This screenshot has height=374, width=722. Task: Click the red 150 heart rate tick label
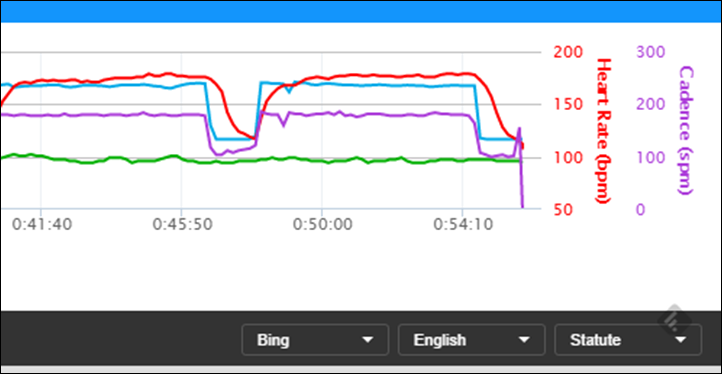coord(569,105)
